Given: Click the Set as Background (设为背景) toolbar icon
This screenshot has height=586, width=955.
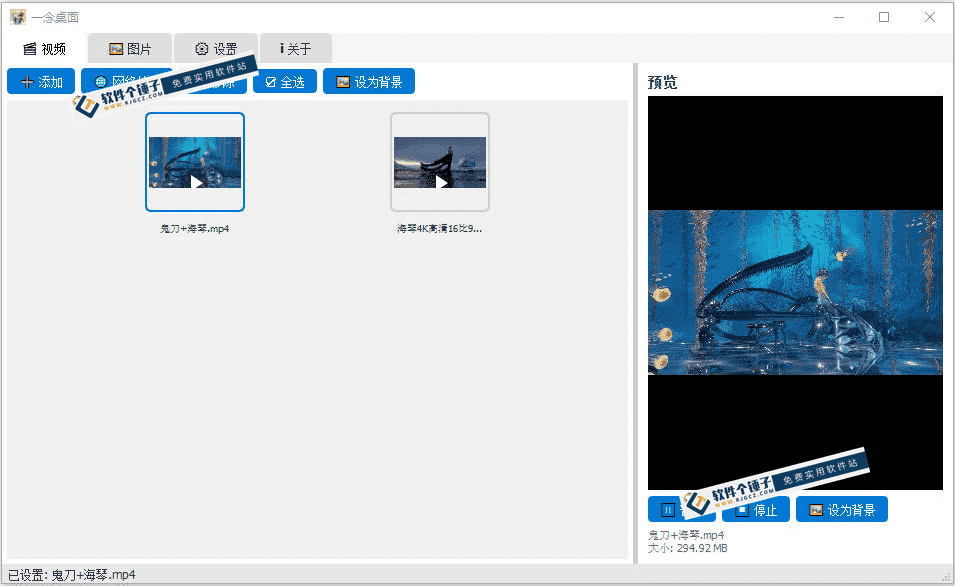Looking at the screenshot, I should pos(340,81).
